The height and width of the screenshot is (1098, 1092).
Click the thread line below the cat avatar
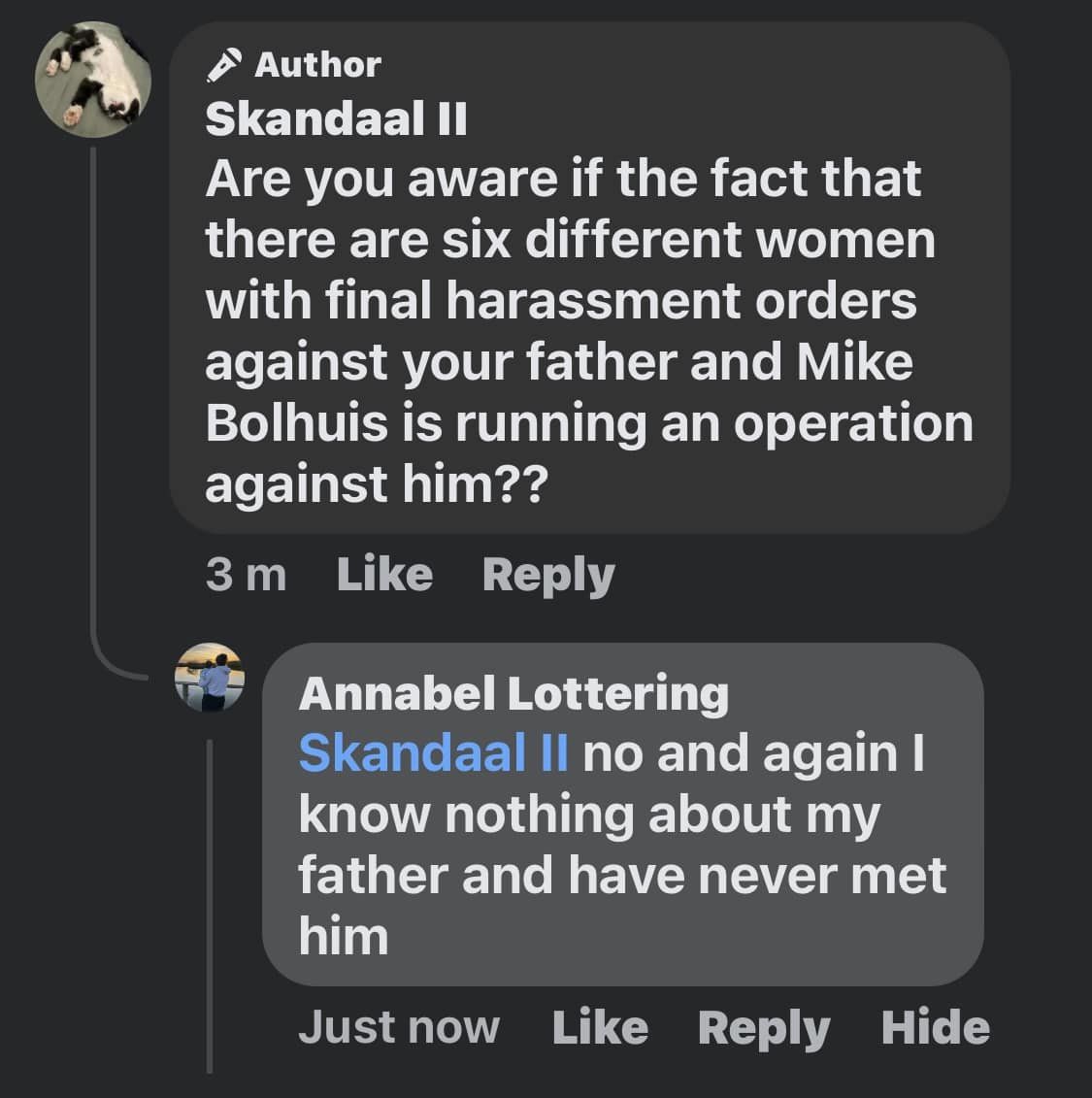click(93, 388)
